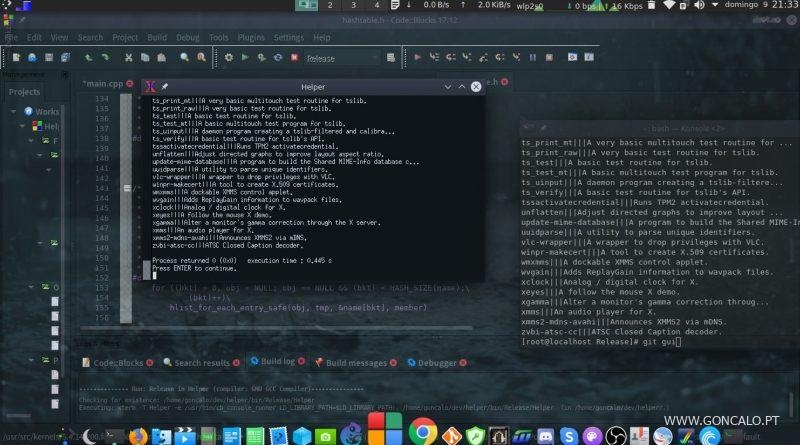Click the Step into debugger icon

click(x=467, y=57)
